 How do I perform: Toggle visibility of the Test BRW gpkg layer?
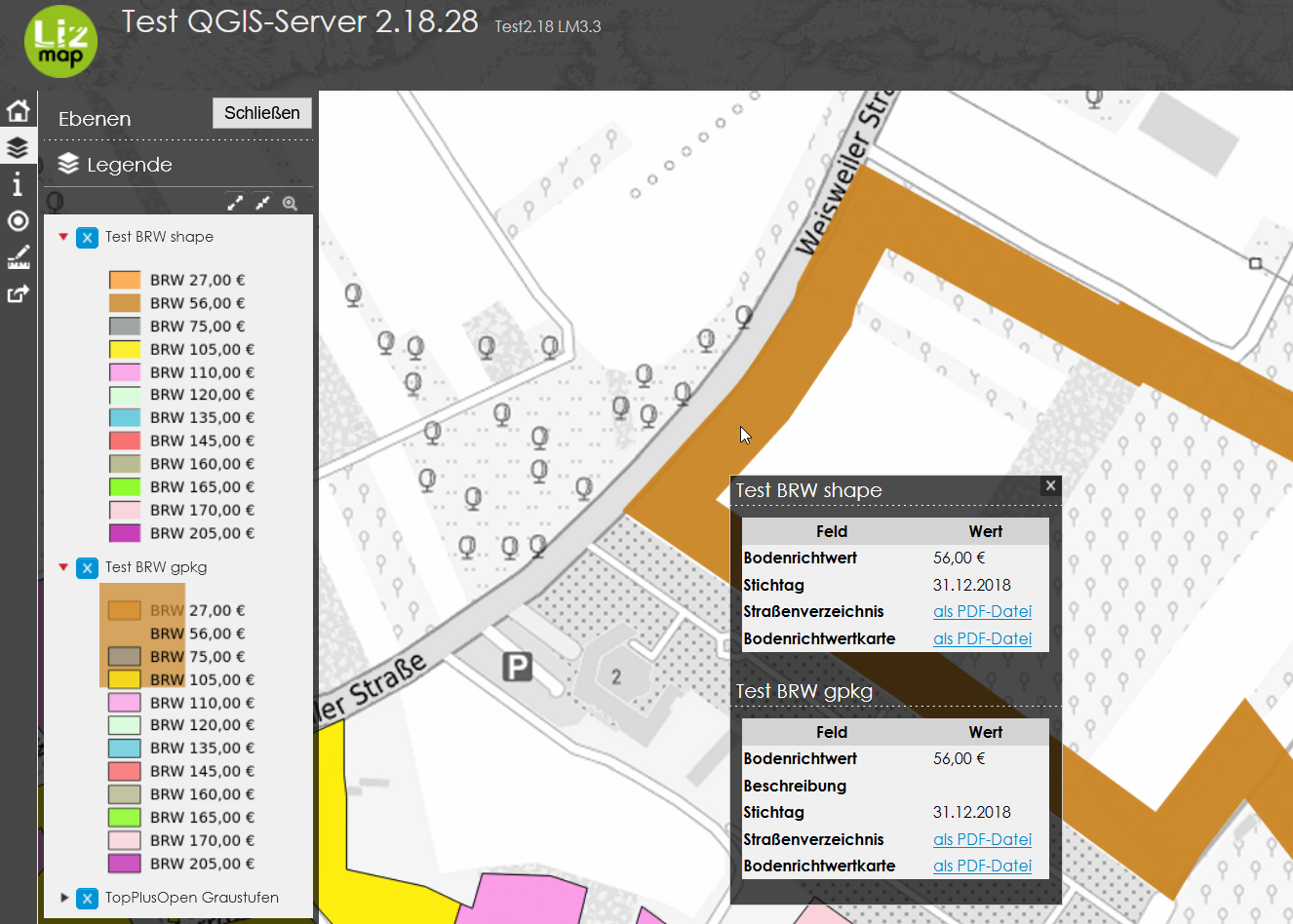click(x=87, y=566)
